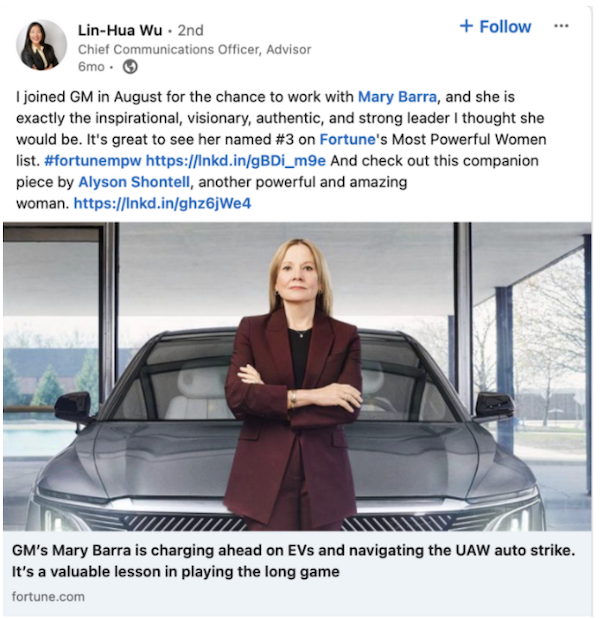This screenshot has width=600, height=619.
Task: Click the 6mo post timestamp
Action: pos(91,67)
